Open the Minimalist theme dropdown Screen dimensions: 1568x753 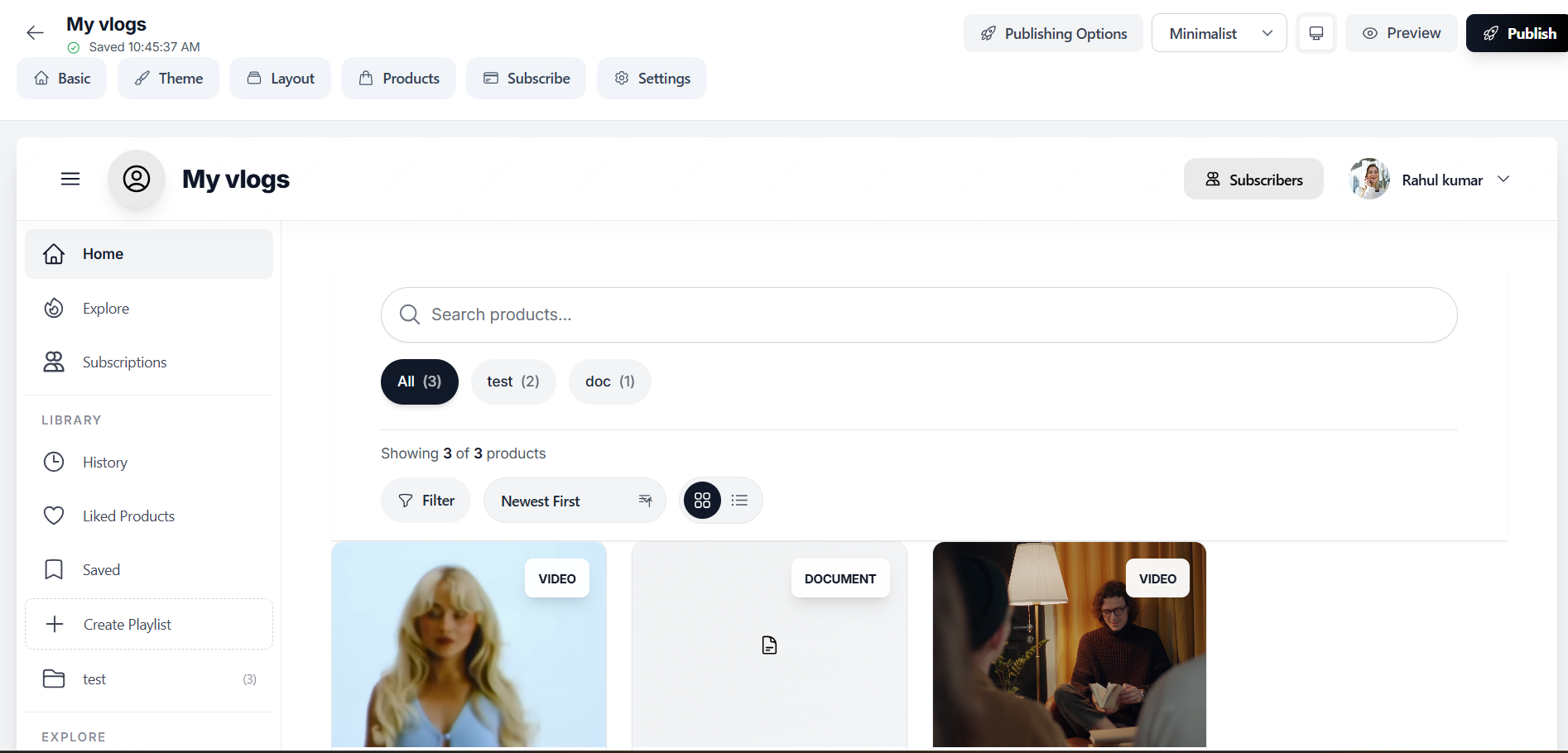pos(1218,32)
